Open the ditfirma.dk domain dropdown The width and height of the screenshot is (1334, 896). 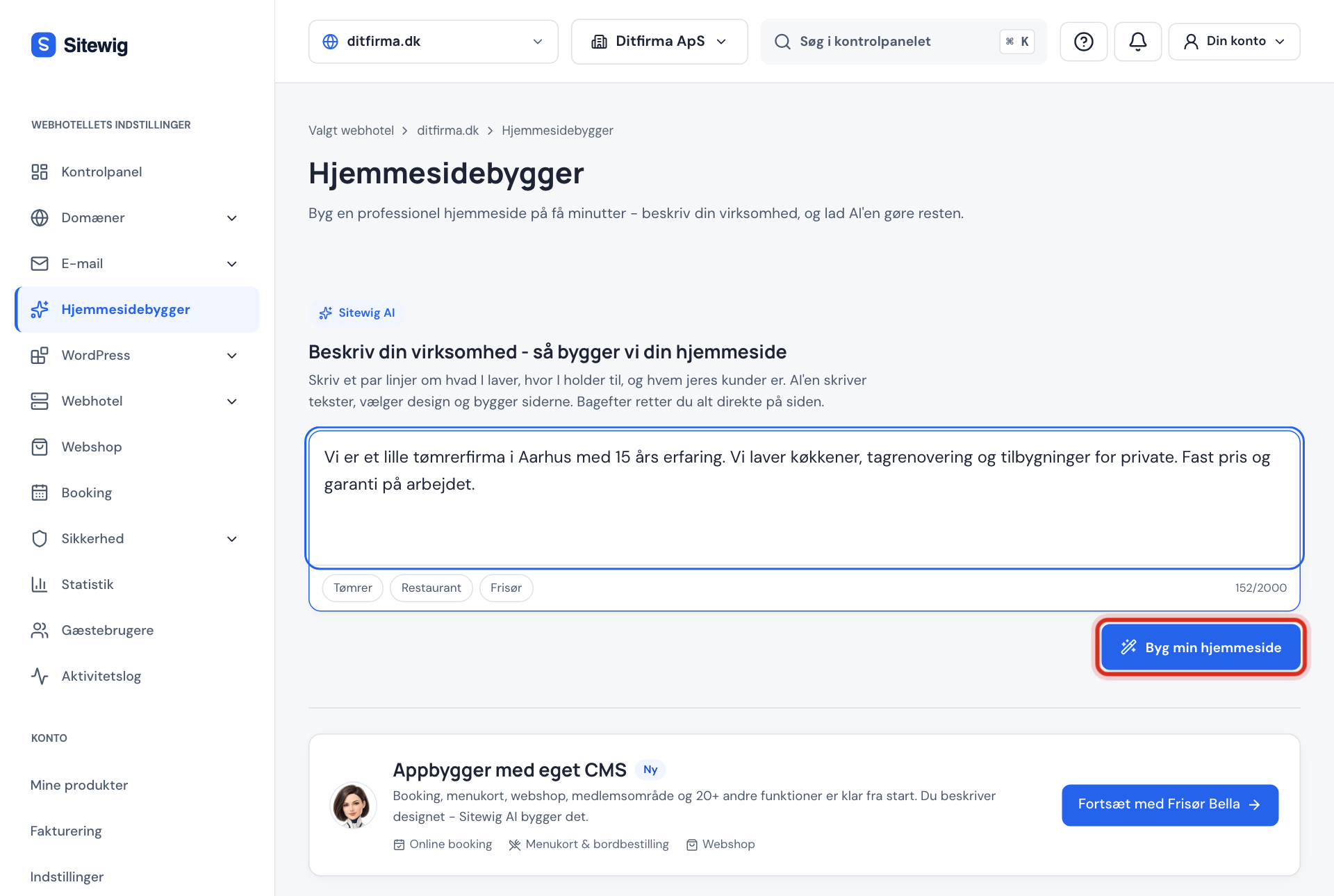[433, 42]
